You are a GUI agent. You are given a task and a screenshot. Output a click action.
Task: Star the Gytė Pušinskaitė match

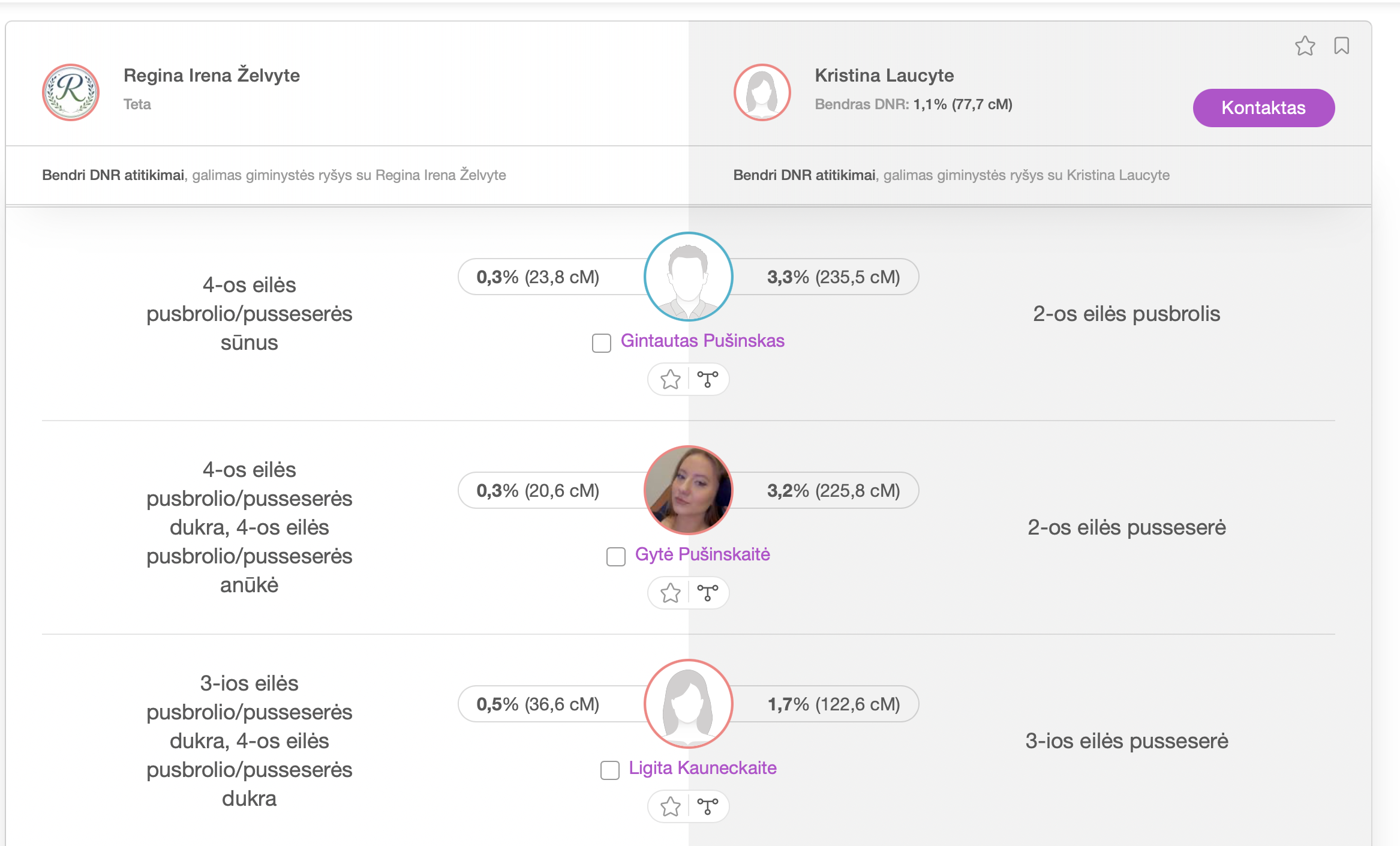(x=670, y=593)
